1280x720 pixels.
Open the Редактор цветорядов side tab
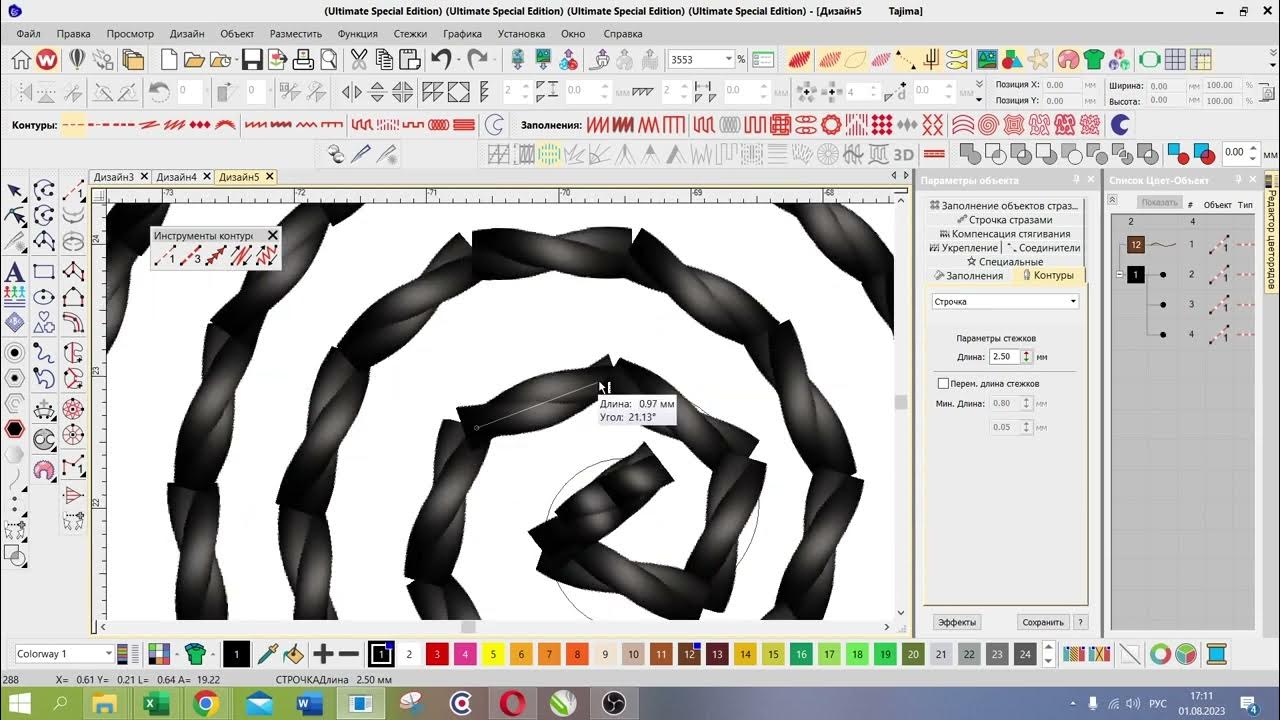(x=1271, y=231)
